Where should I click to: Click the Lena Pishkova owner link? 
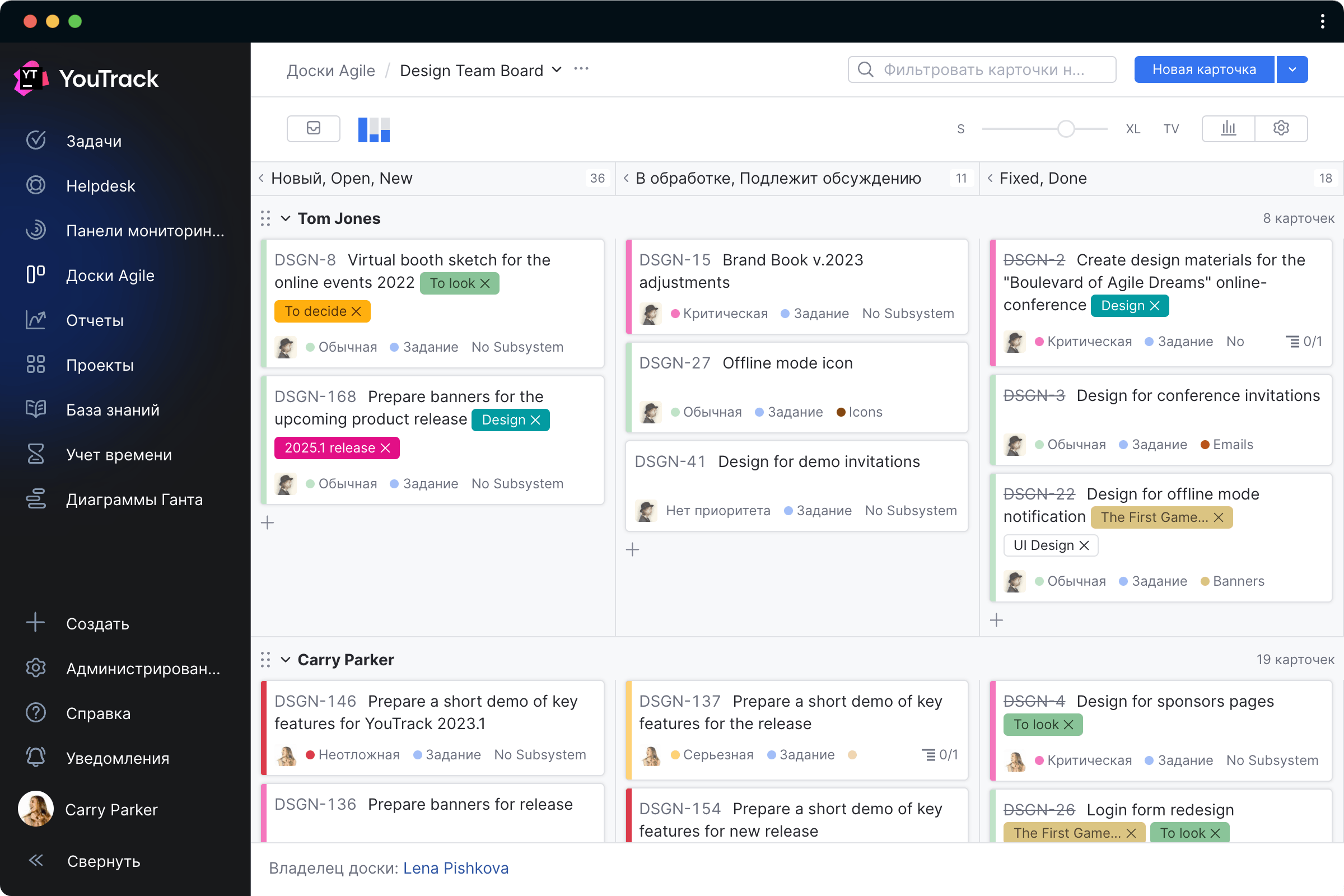456,867
